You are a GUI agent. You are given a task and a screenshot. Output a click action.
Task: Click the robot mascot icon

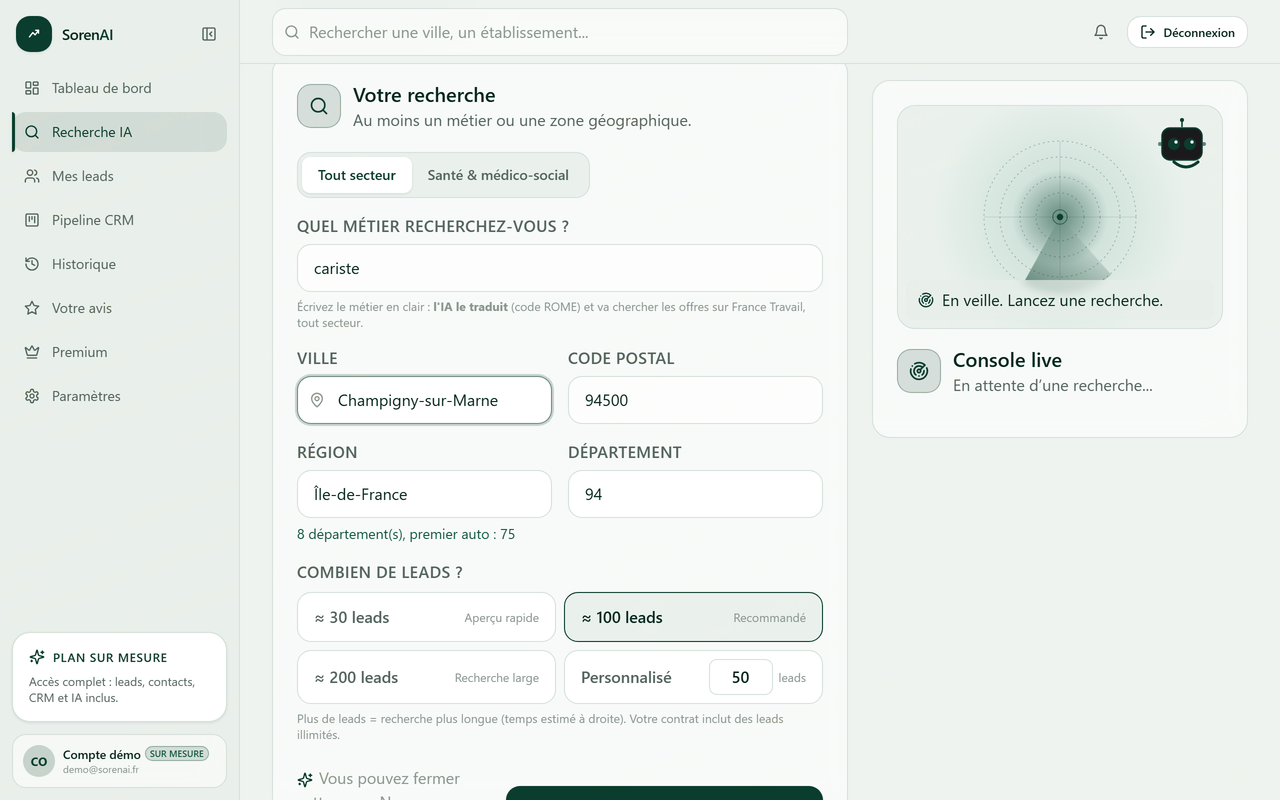(x=1182, y=143)
